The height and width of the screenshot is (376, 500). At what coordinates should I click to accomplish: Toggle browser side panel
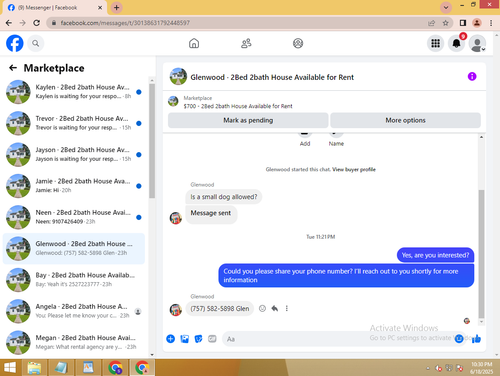[x=463, y=23]
